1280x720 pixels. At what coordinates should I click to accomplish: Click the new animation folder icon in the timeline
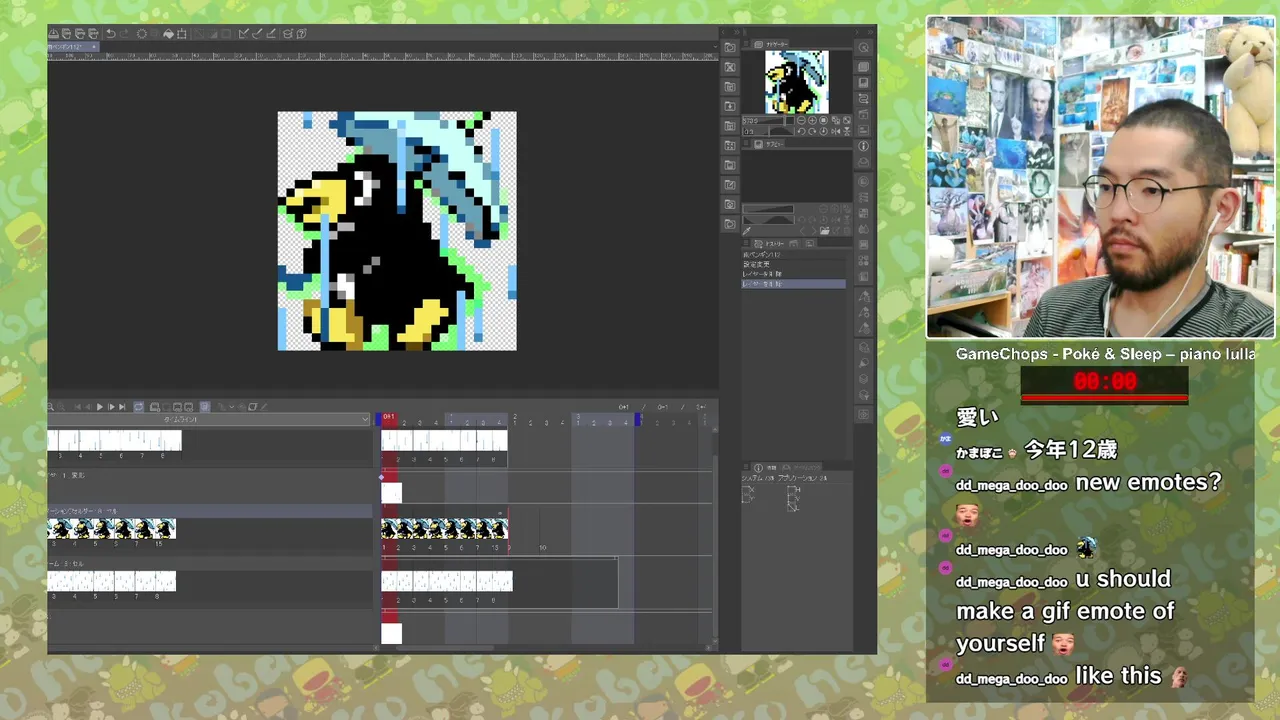point(154,407)
